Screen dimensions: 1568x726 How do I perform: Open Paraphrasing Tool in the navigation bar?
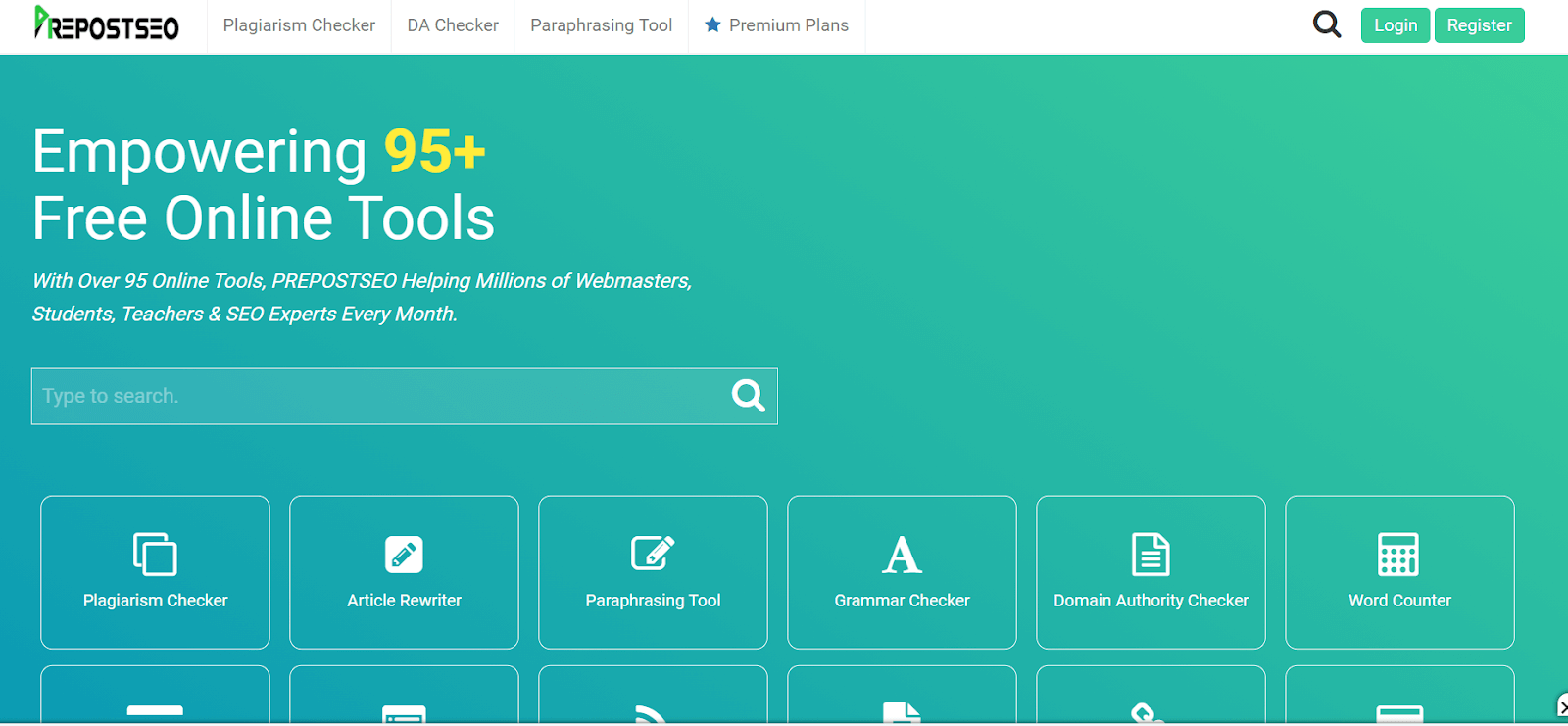602,25
